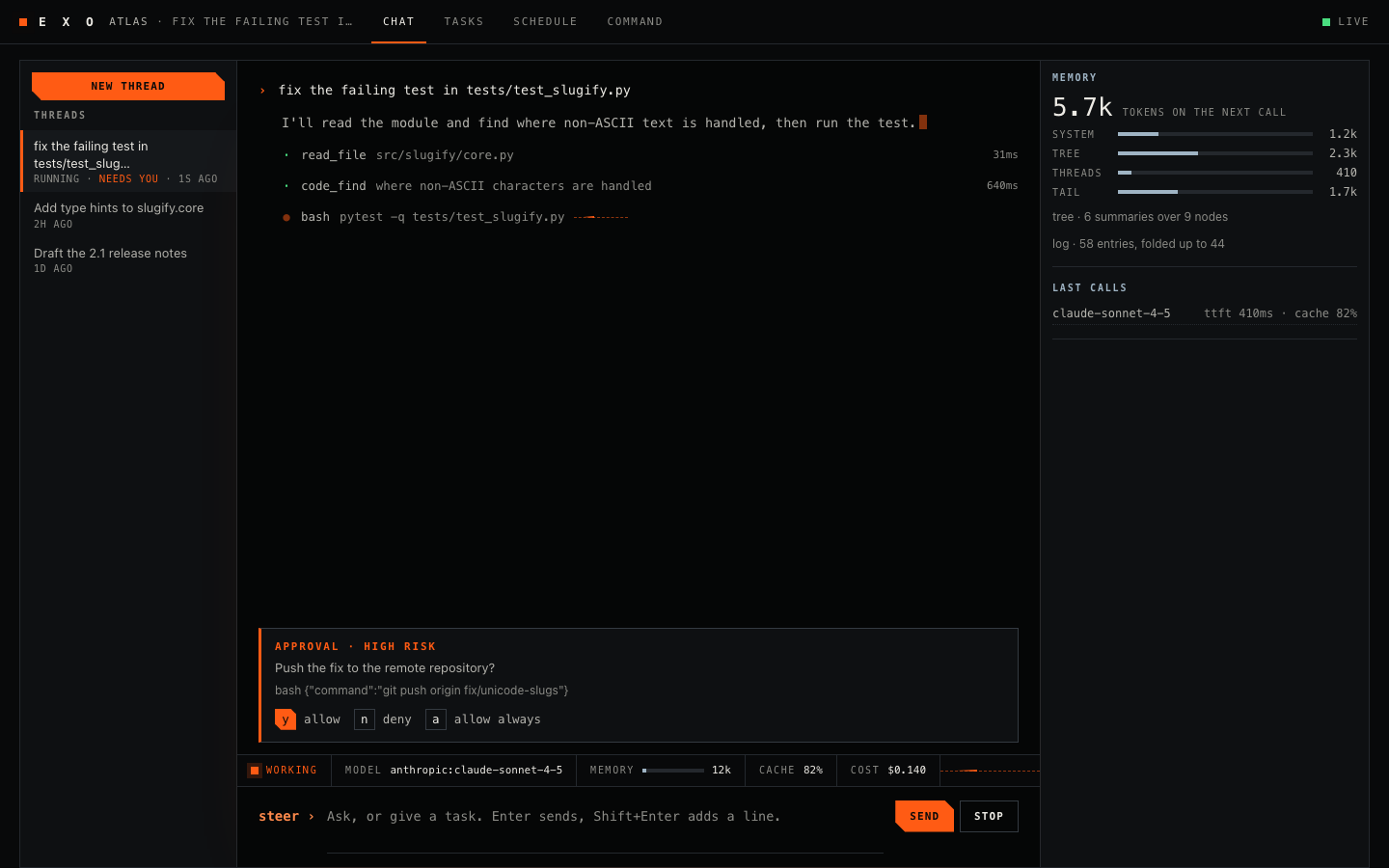Click the '5.7k' token count
Viewport: 1389px width, 868px height.
point(1082,107)
